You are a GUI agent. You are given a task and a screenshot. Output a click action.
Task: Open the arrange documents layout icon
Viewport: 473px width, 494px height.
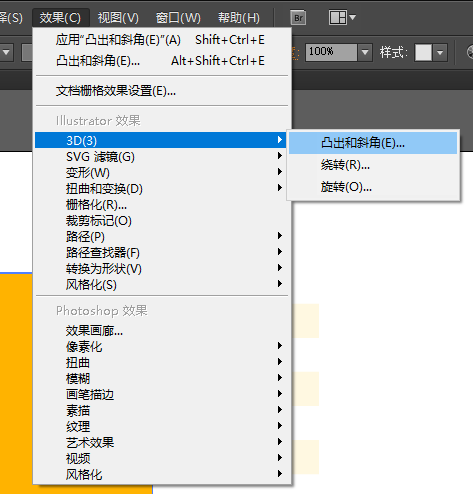[x=342, y=17]
